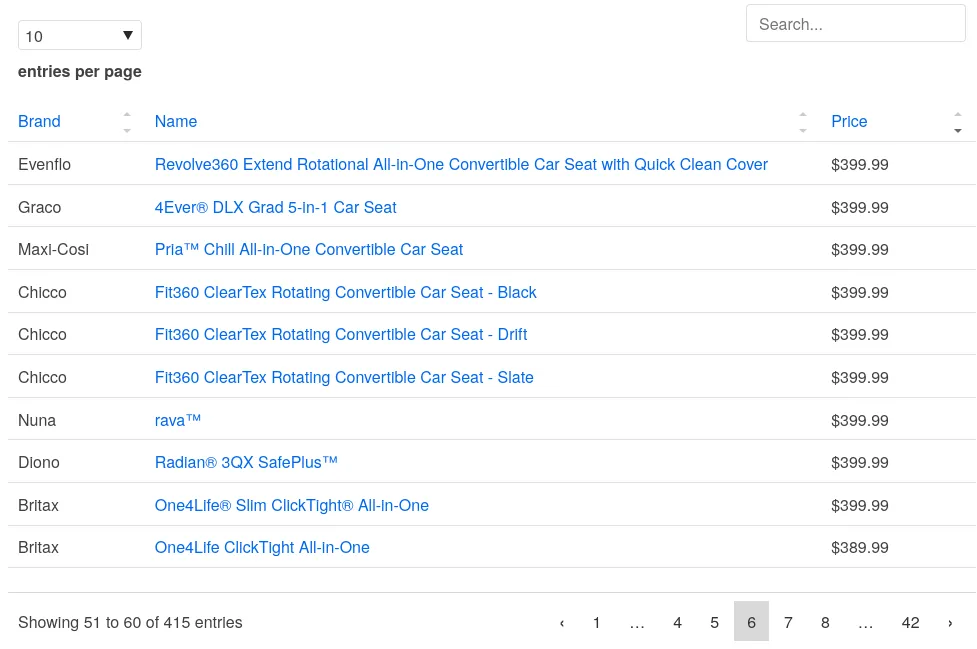Screen dimensions: 977x649
Task: Click price in Nuna rava row
Action: pos(859,420)
